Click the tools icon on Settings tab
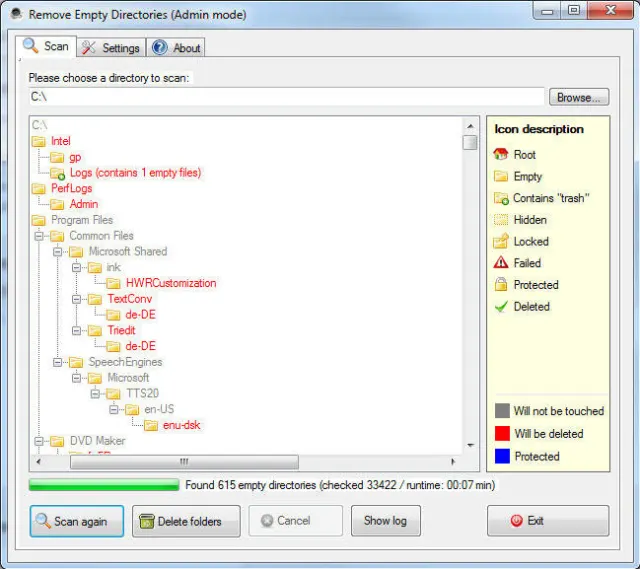The width and height of the screenshot is (640, 569). click(x=89, y=48)
